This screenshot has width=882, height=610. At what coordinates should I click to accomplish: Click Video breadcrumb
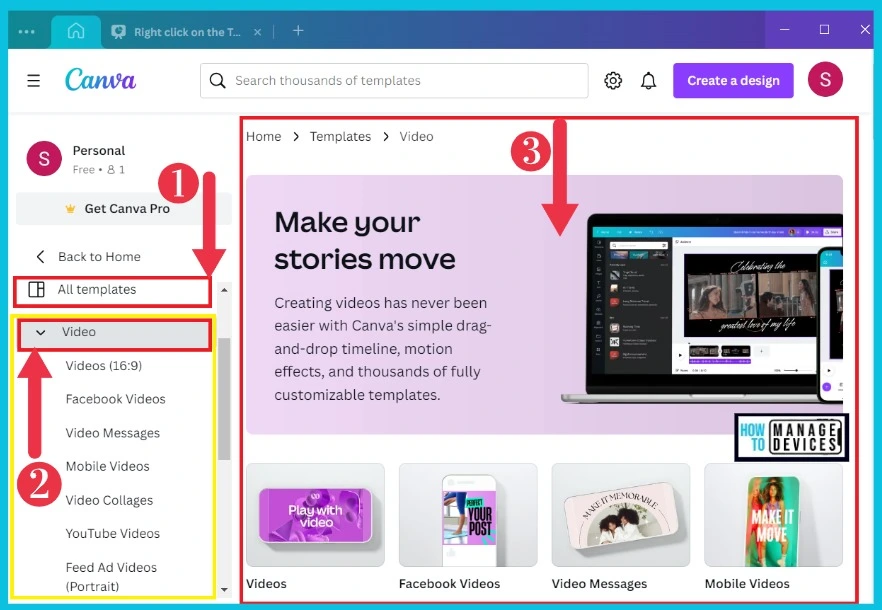(416, 137)
